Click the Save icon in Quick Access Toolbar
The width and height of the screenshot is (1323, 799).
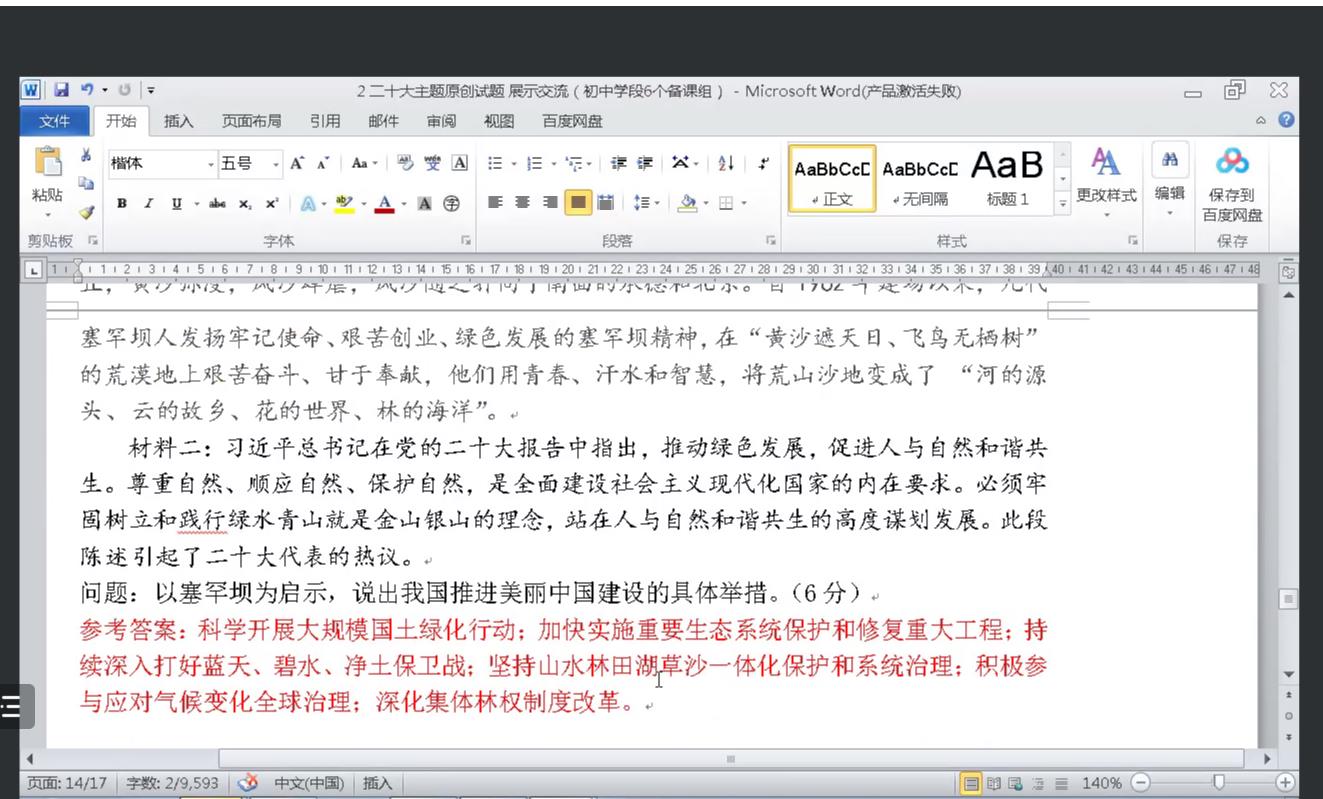tap(62, 91)
